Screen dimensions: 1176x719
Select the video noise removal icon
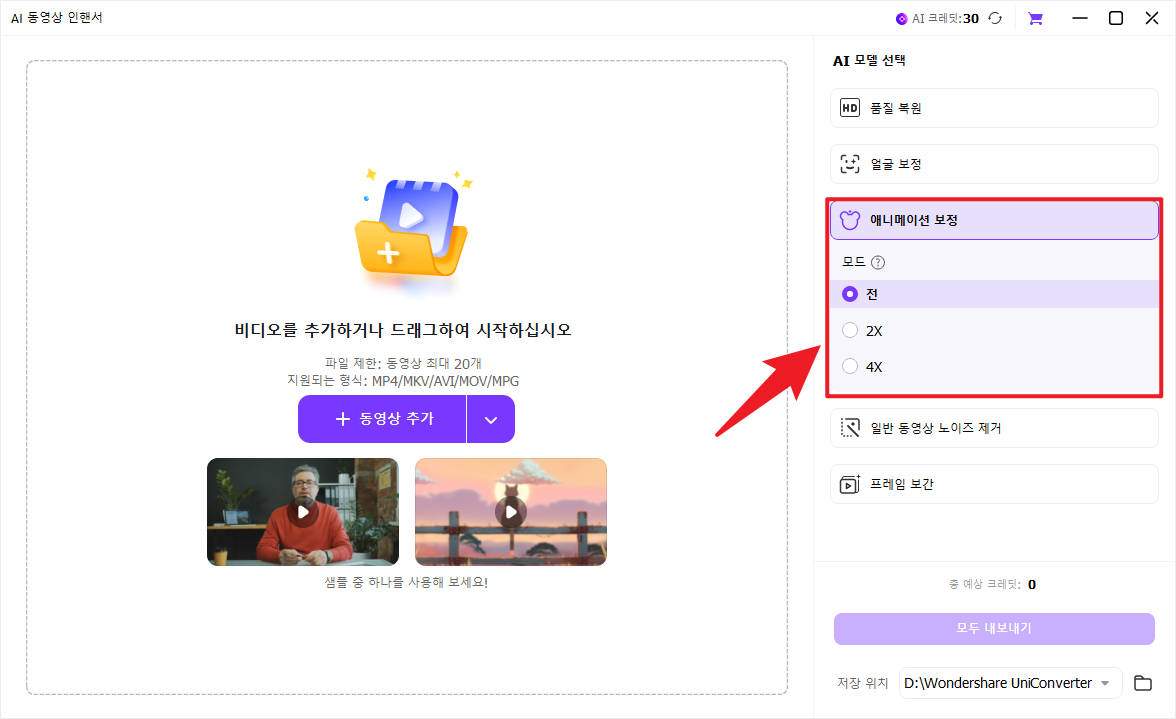click(850, 428)
